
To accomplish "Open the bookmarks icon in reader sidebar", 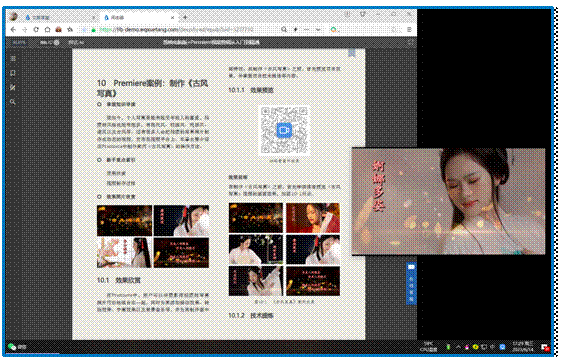I will click(13, 73).
